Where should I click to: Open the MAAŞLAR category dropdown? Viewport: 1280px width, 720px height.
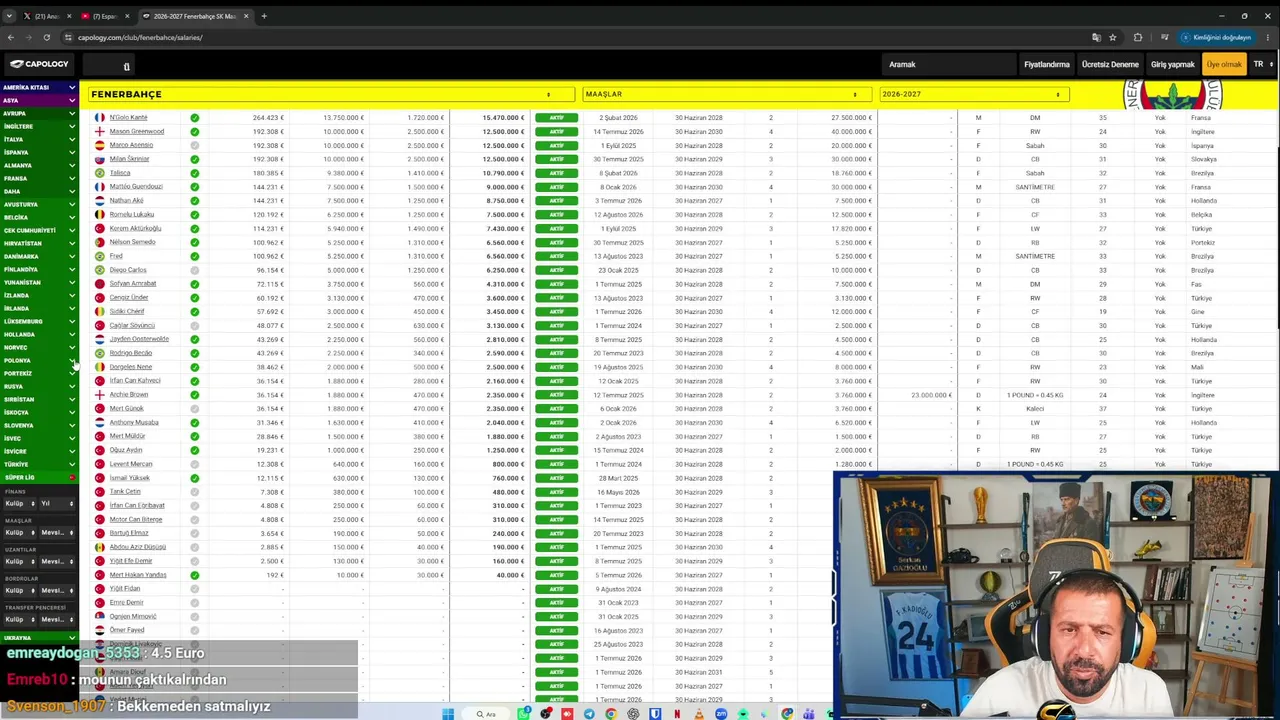(x=725, y=94)
